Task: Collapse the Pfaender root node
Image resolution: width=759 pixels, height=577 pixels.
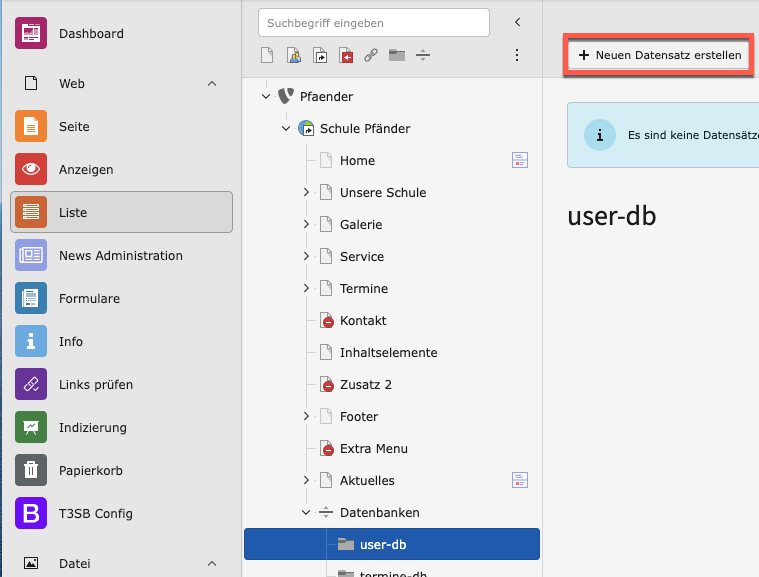Action: pyautogui.click(x=266, y=96)
